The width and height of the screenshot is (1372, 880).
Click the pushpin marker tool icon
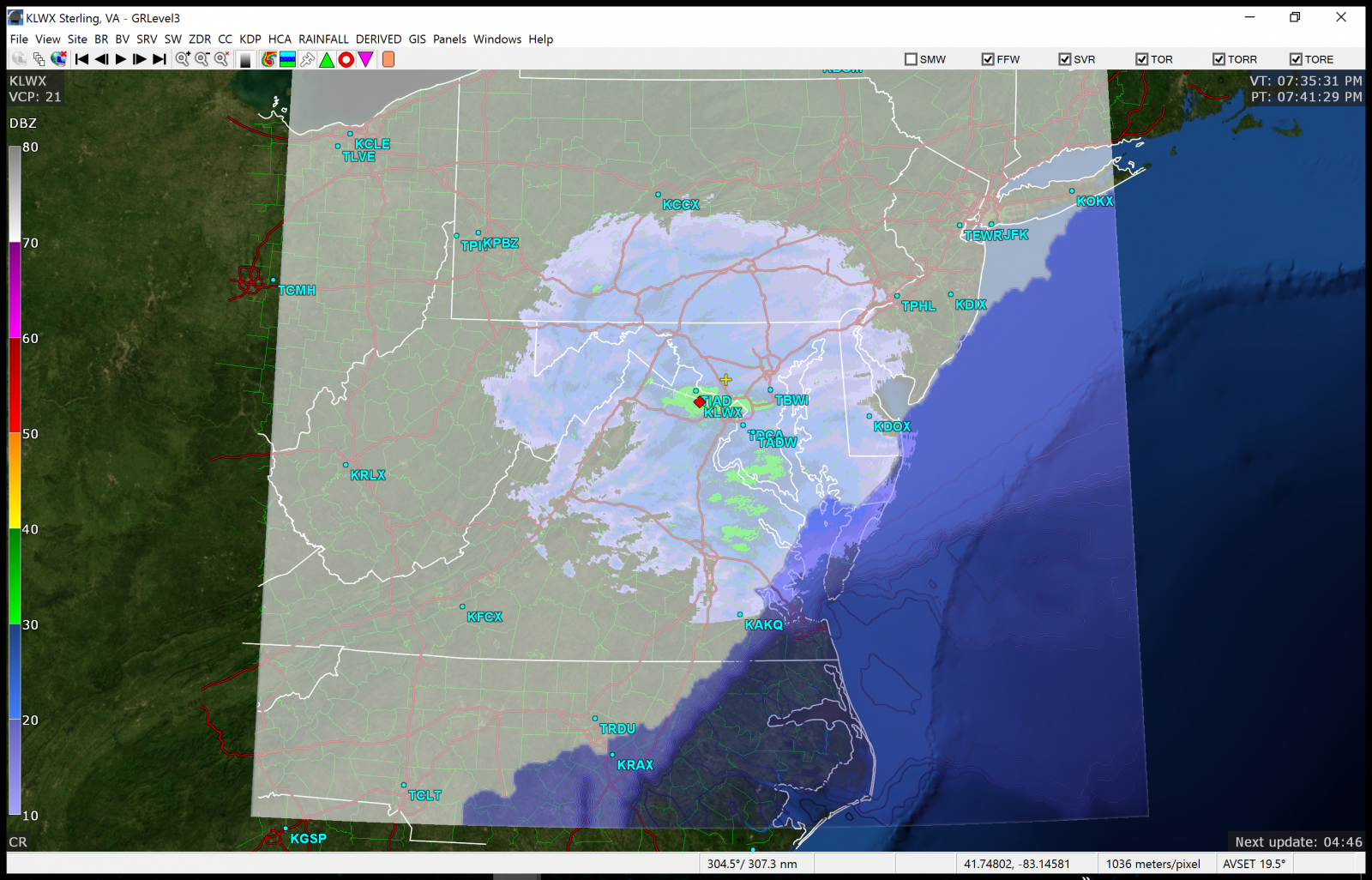(x=307, y=59)
